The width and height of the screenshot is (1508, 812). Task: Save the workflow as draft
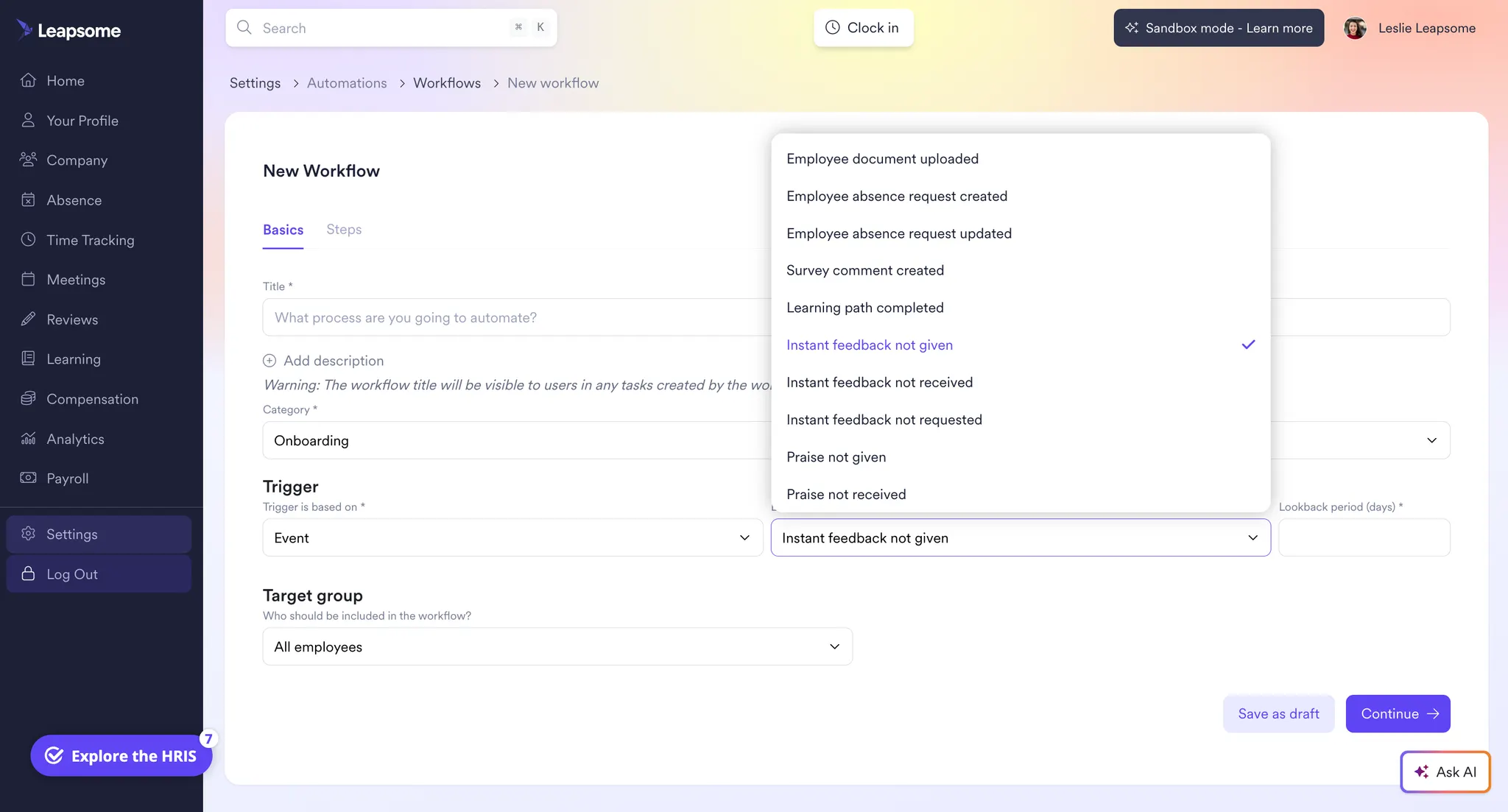pos(1278,713)
